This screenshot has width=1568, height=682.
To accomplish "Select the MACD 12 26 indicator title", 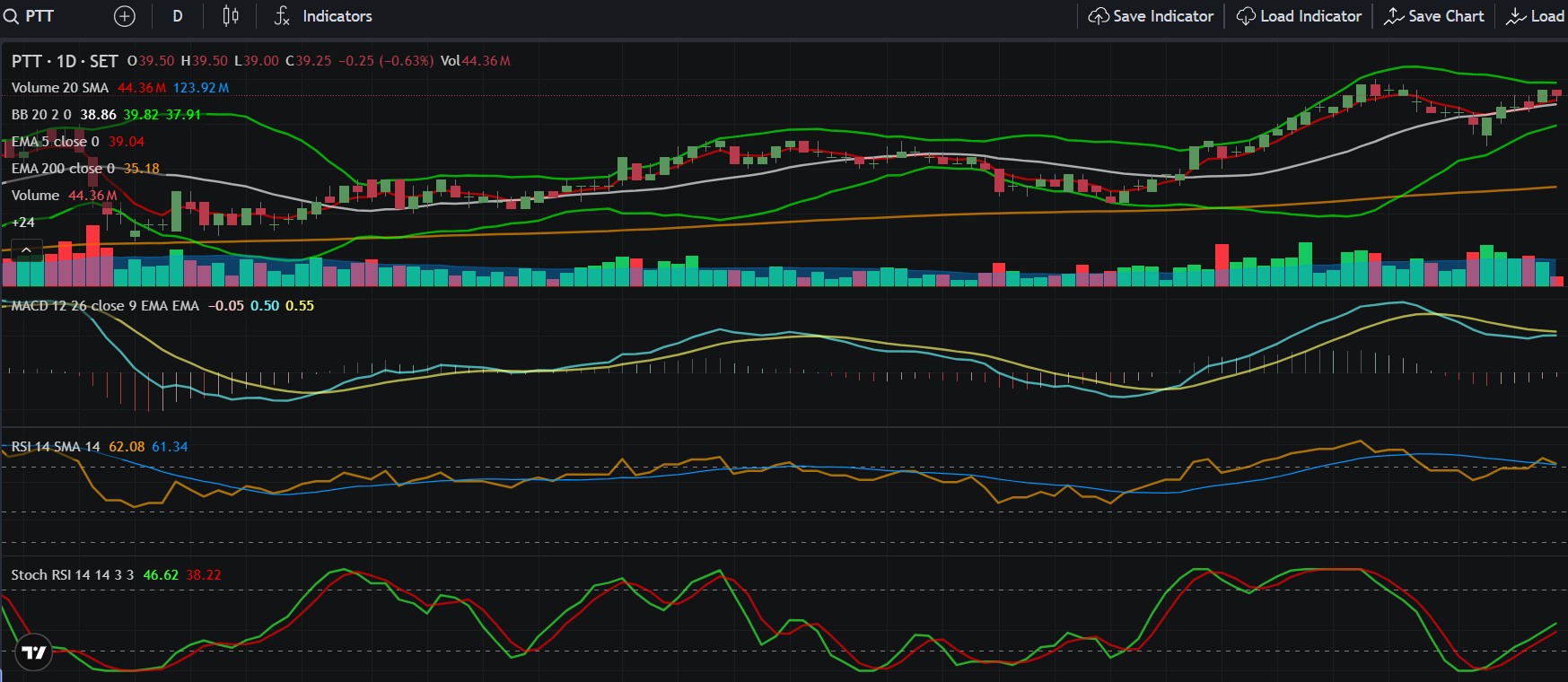I will 105,306.
